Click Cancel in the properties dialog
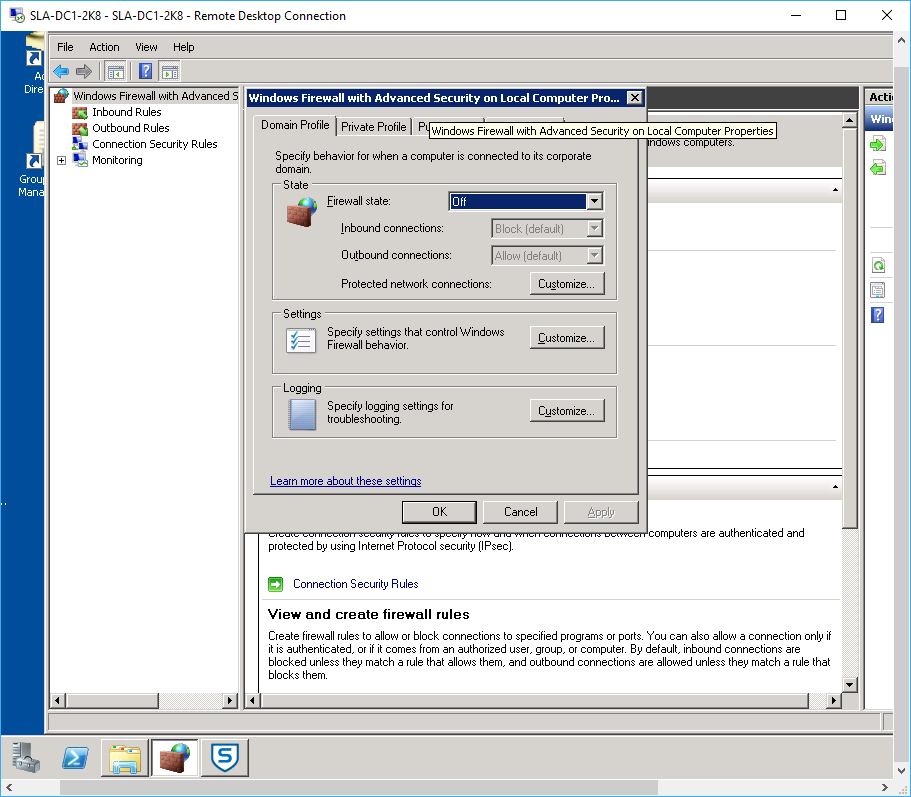The height and width of the screenshot is (797, 911). click(521, 512)
